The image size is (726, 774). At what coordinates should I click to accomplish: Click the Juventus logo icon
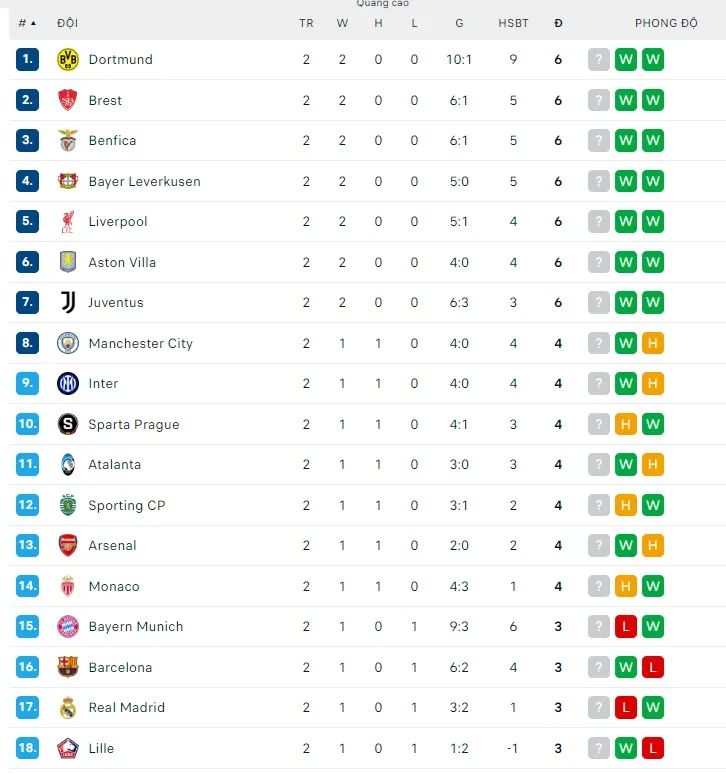point(68,302)
